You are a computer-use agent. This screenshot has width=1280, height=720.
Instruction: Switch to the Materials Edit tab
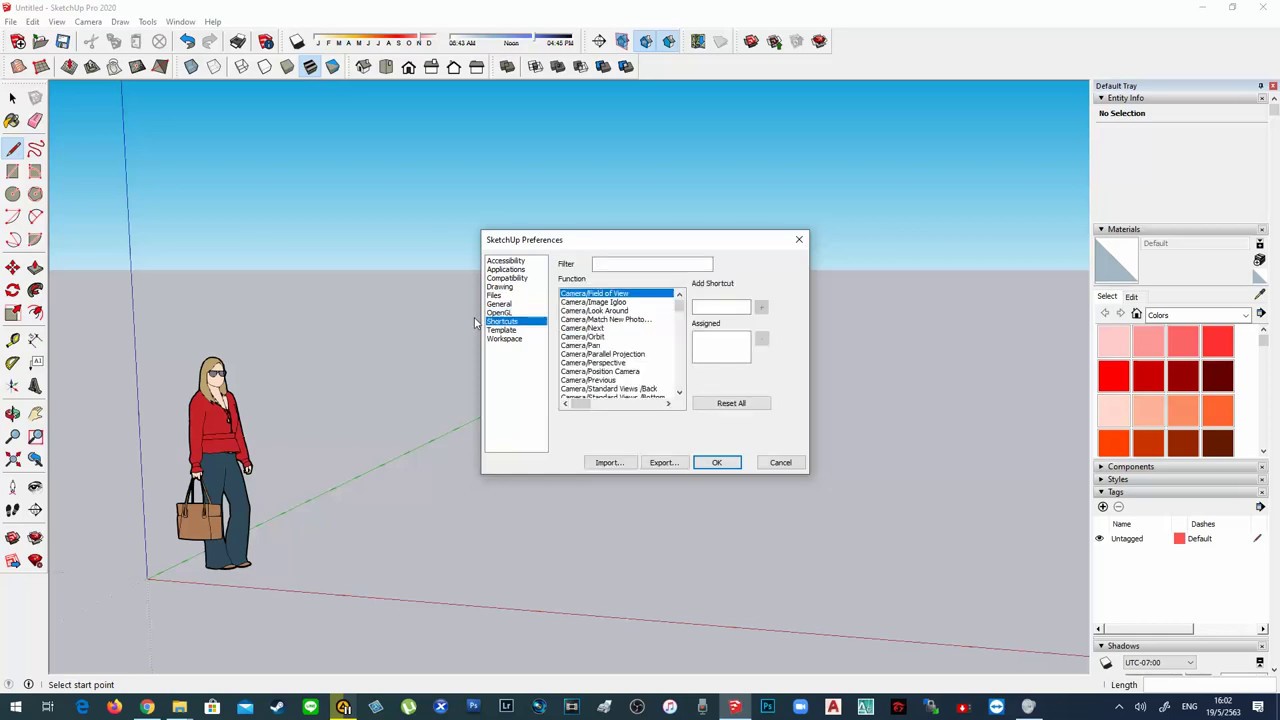1131,297
